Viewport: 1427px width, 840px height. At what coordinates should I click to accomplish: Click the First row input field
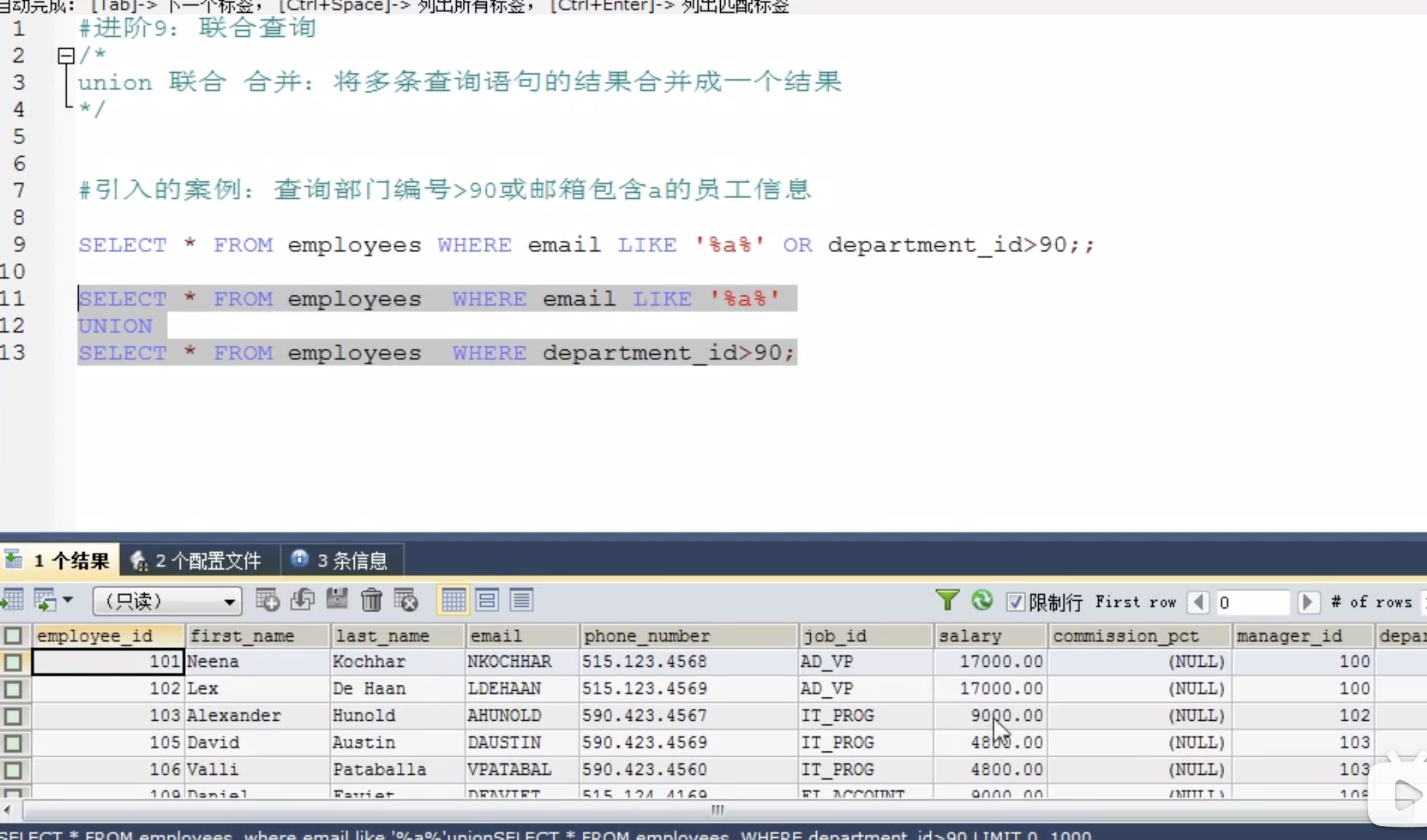1252,603
